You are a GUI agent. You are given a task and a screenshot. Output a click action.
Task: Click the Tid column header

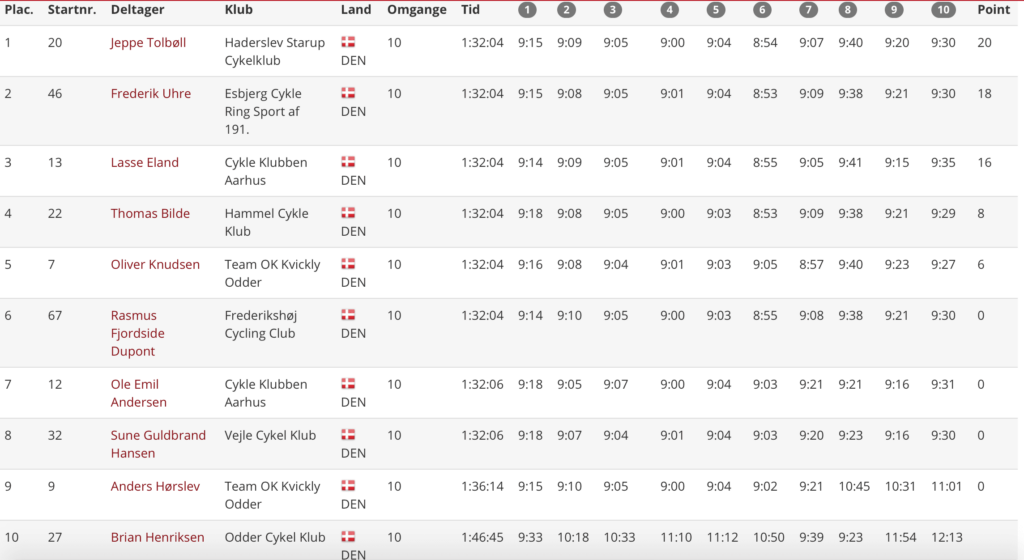[470, 10]
